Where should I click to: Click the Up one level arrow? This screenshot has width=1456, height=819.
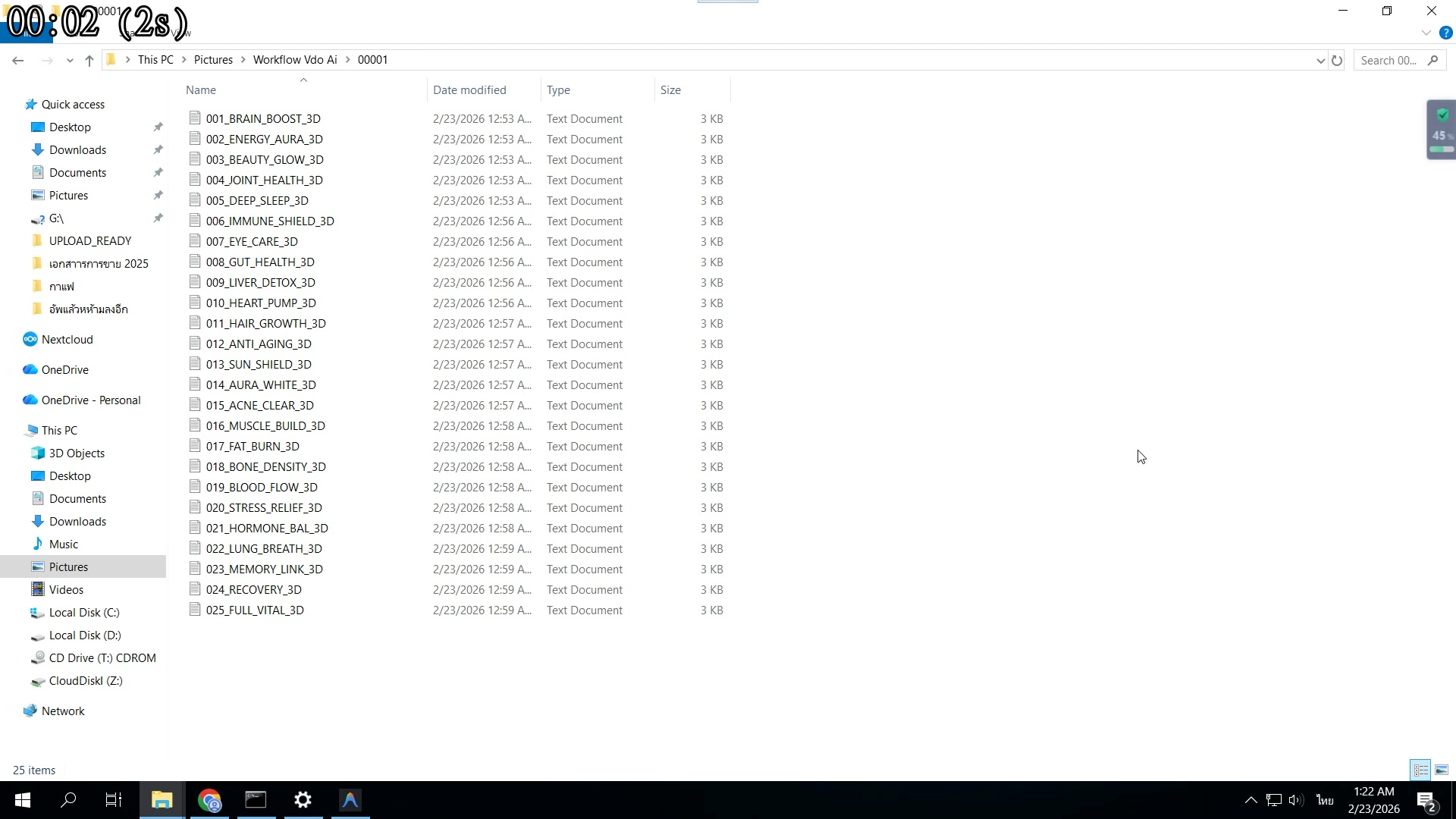[x=89, y=61]
